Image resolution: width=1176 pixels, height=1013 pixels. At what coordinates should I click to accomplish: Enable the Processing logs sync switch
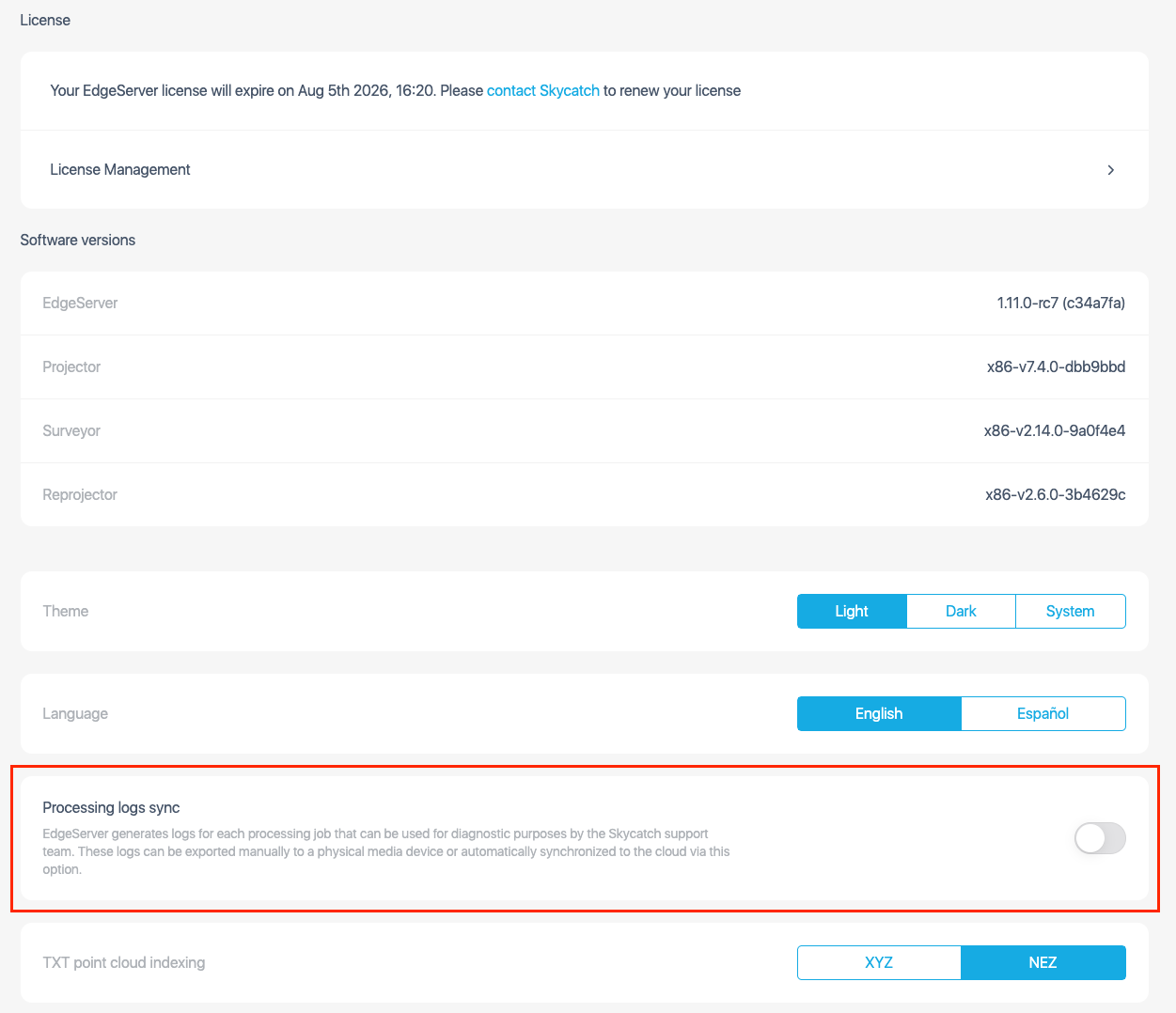click(1099, 838)
